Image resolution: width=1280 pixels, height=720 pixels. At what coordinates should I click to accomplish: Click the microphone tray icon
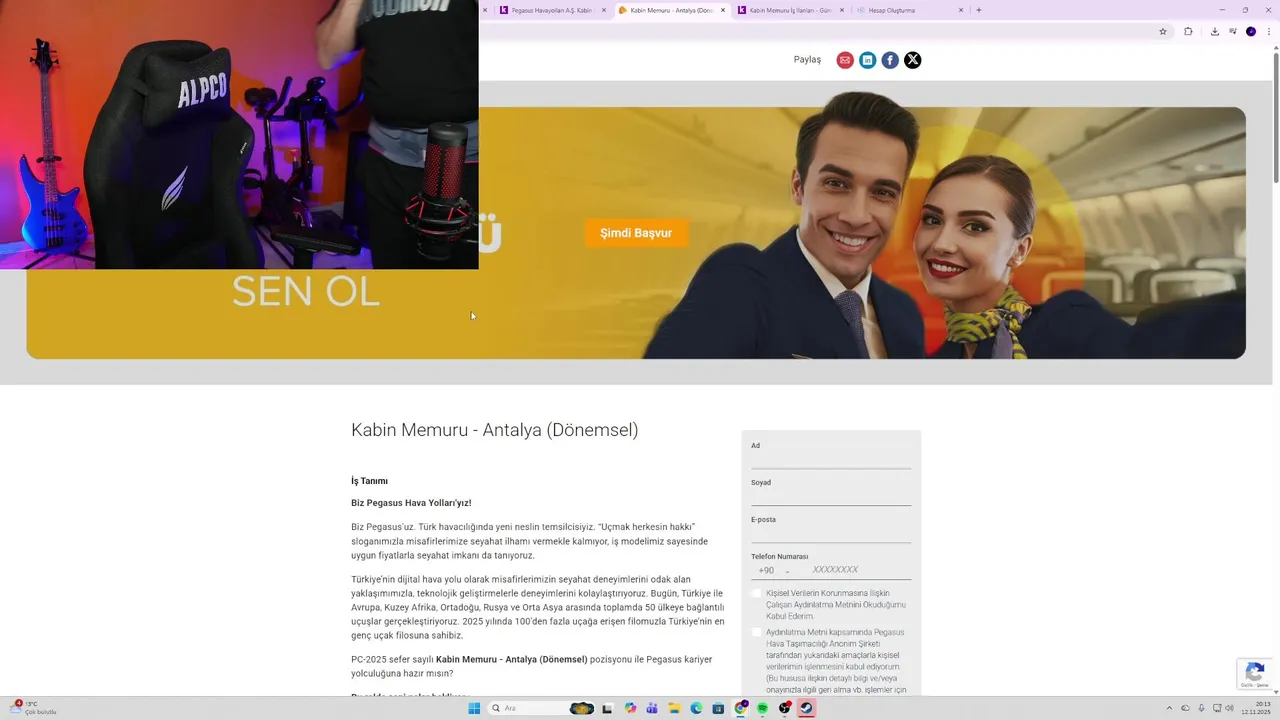[x=1201, y=708]
